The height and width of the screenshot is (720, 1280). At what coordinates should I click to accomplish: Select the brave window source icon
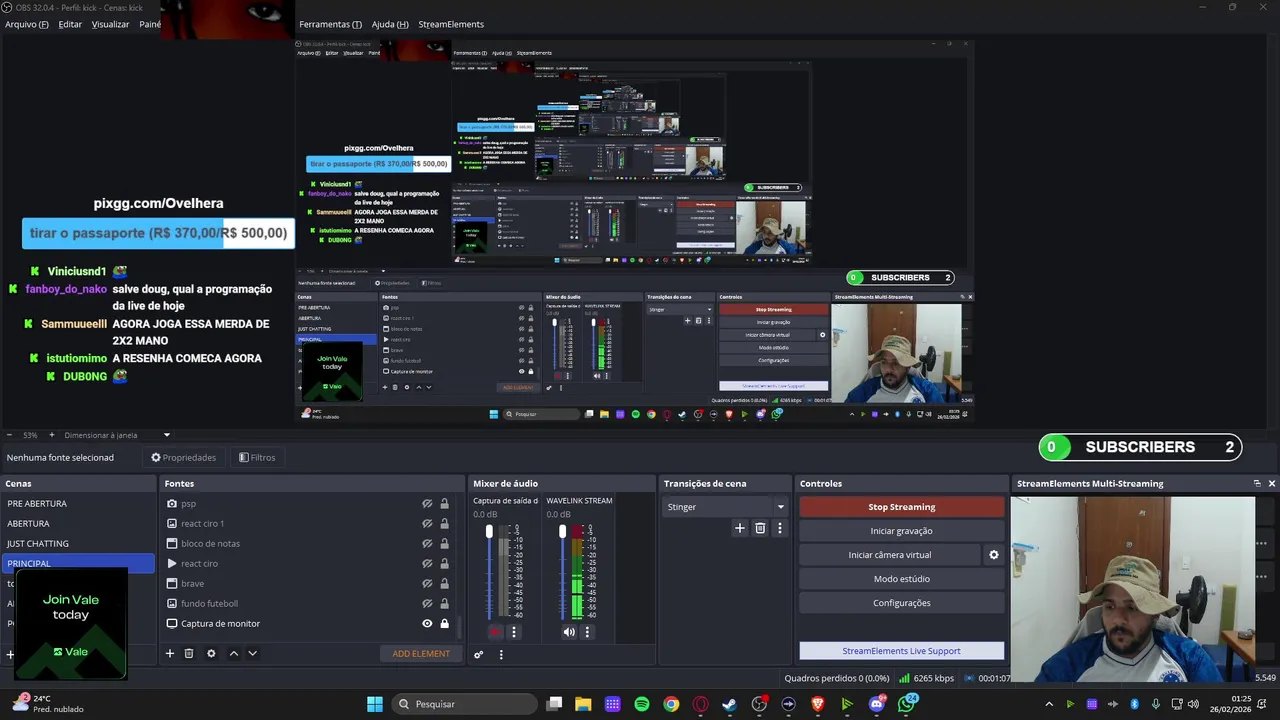(x=172, y=584)
